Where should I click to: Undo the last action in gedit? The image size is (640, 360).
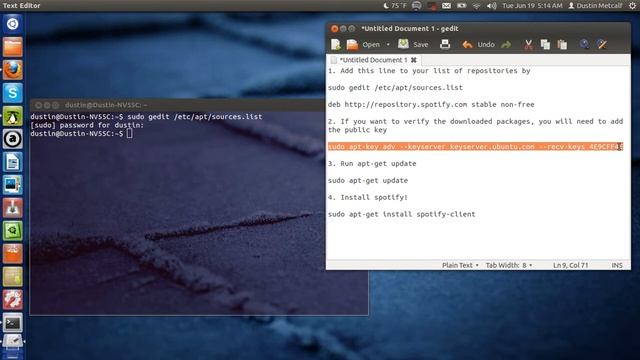(x=478, y=44)
